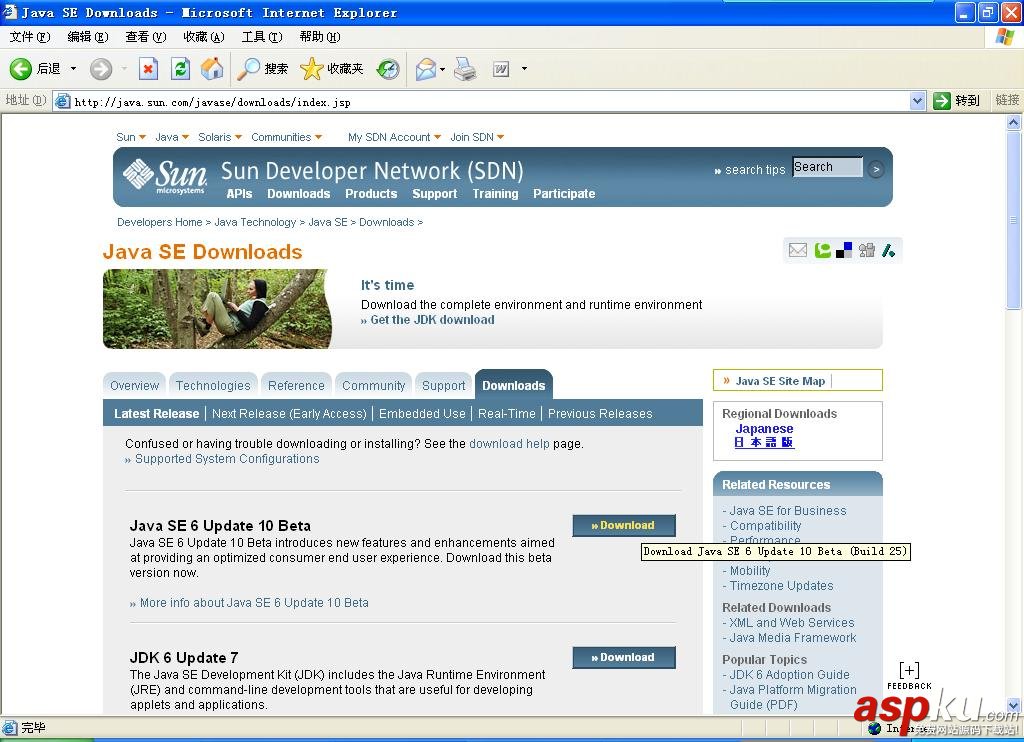The height and width of the screenshot is (742, 1024).
Task: Click the Training navigation item
Action: pyautogui.click(x=495, y=194)
